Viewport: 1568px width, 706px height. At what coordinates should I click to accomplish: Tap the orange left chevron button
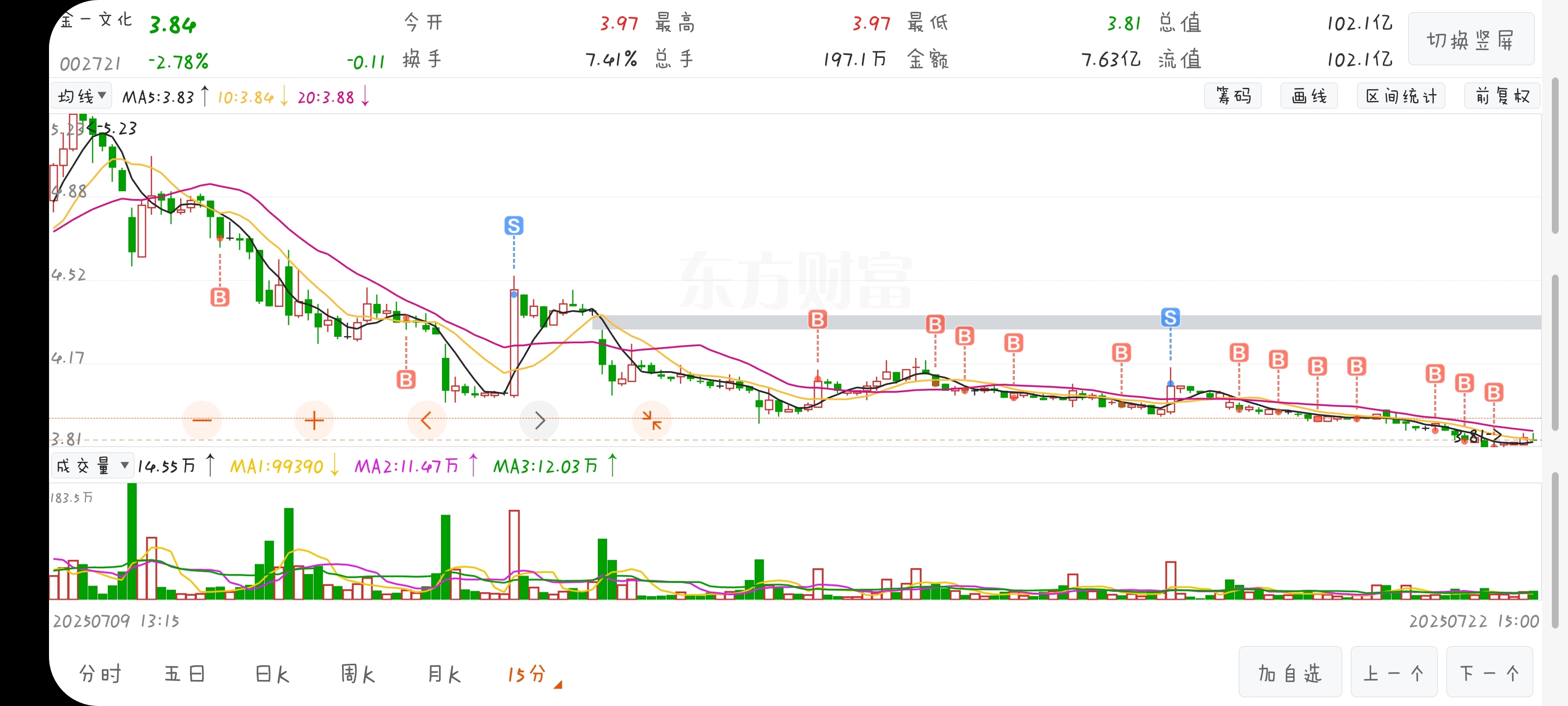point(427,420)
